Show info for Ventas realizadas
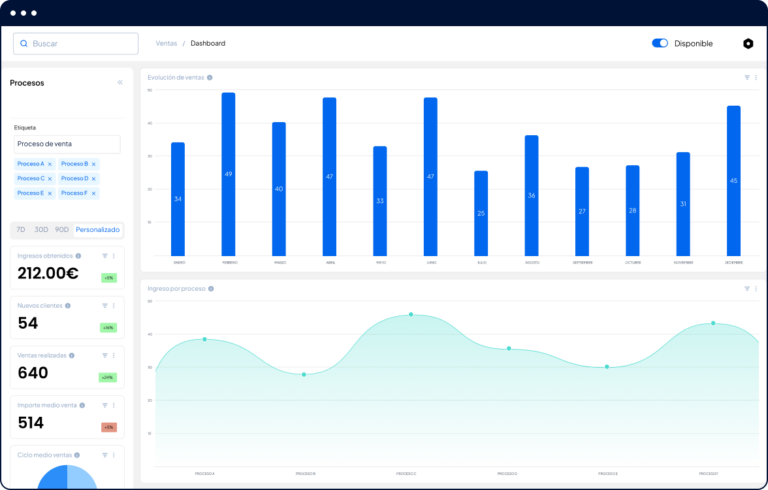Image resolution: width=768 pixels, height=490 pixels. pyautogui.click(x=72, y=356)
